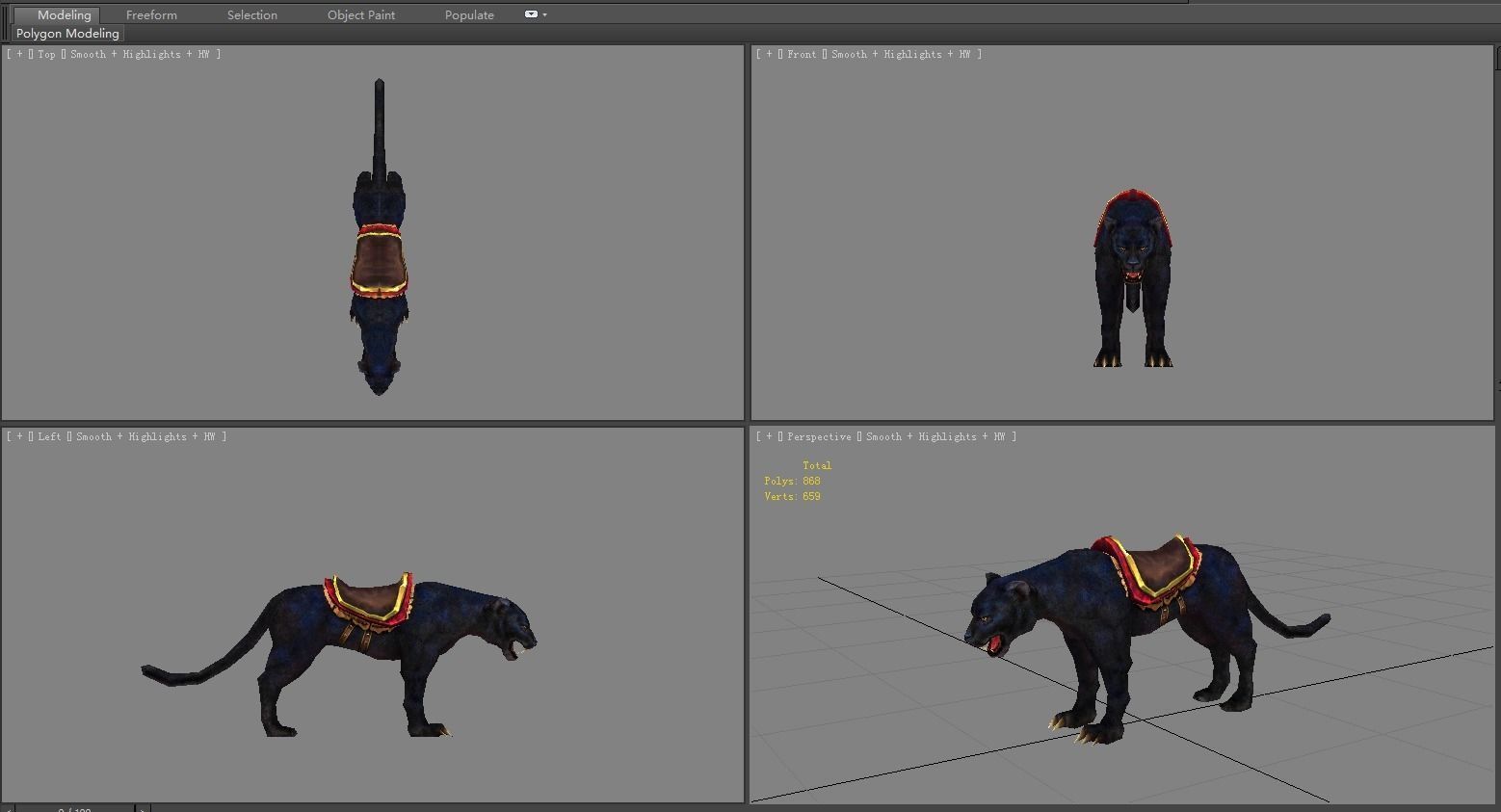Select the Modeling ribbon tab
1501x812 pixels.
(x=63, y=14)
